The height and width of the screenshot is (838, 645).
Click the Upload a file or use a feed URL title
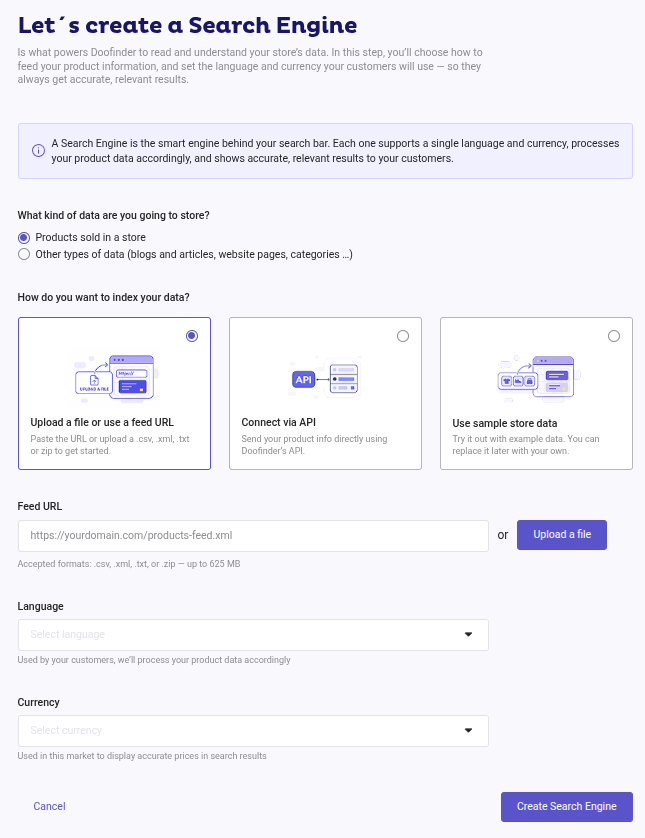(x=103, y=423)
